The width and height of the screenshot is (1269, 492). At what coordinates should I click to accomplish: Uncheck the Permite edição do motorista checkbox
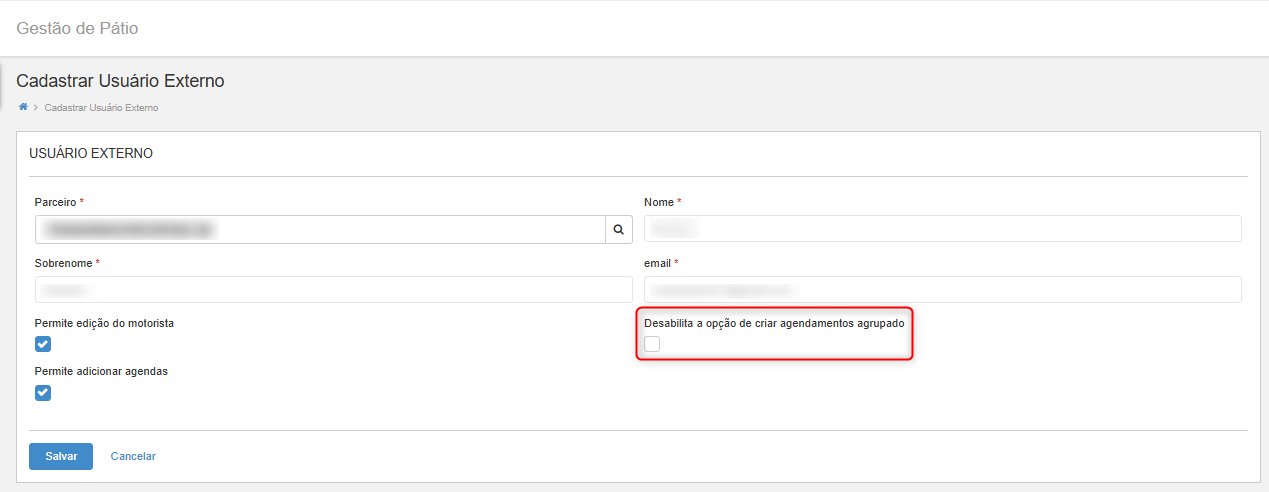(43, 344)
